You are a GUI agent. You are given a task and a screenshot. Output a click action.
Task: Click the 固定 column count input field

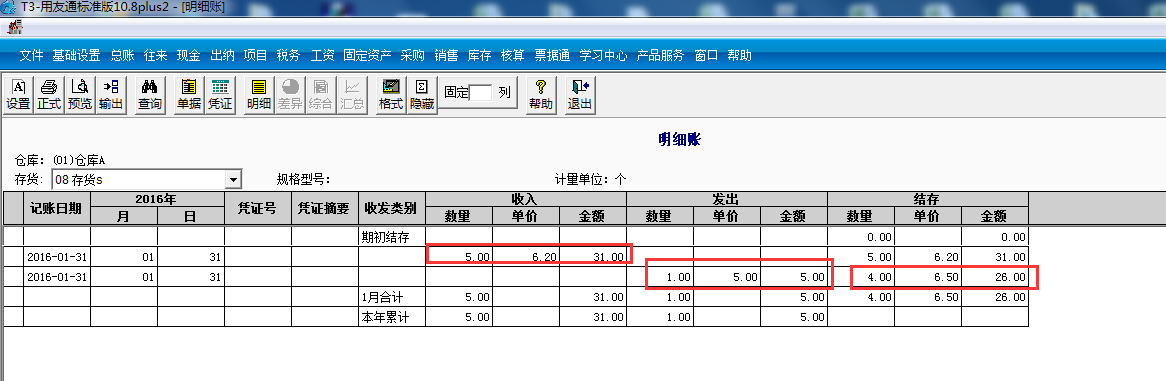tap(480, 93)
